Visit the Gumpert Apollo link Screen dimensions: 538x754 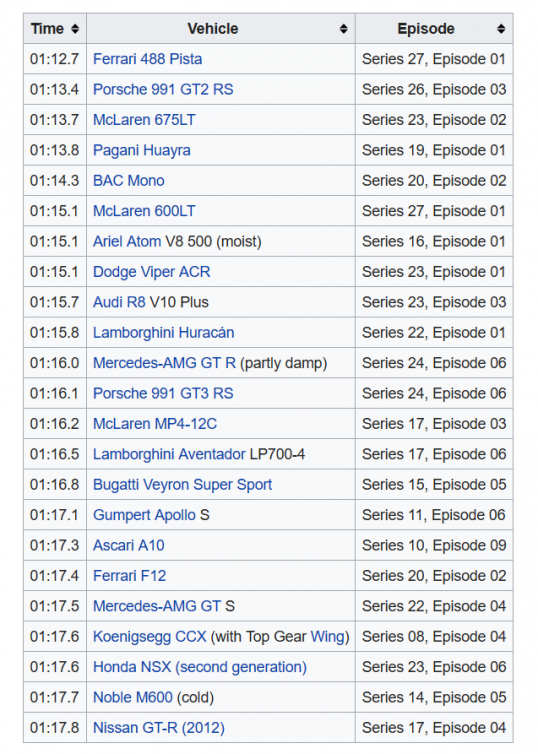pyautogui.click(x=144, y=515)
